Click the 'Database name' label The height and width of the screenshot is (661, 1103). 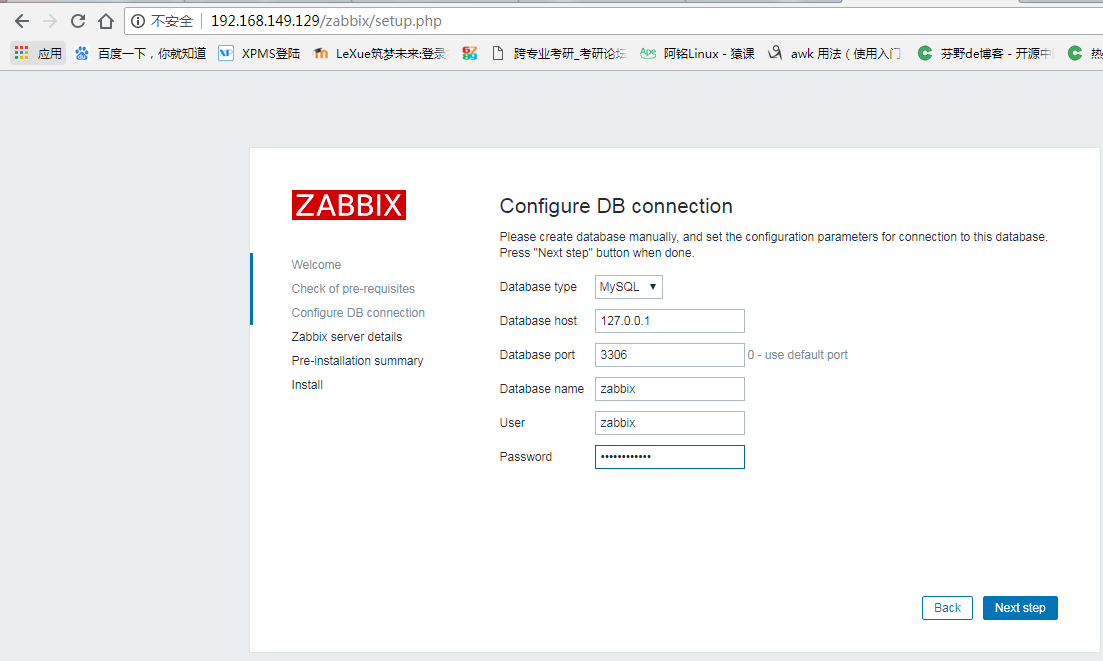point(542,389)
